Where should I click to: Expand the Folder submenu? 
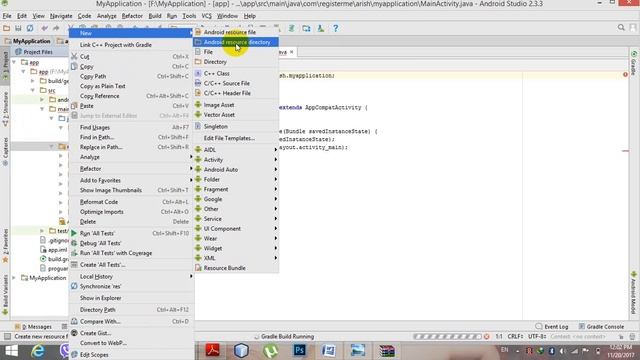point(236,179)
